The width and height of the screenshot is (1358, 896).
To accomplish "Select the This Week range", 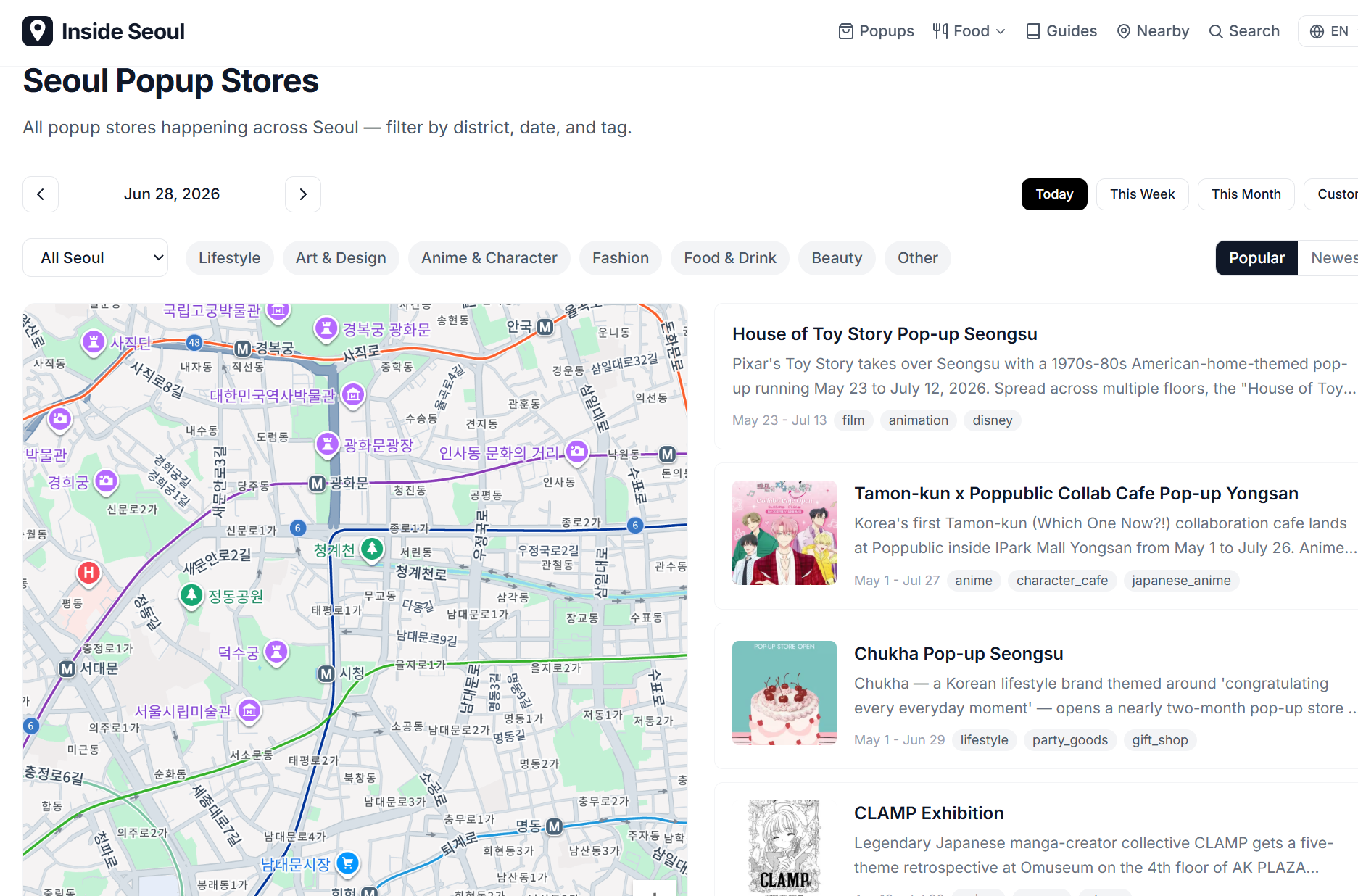I will [1143, 194].
